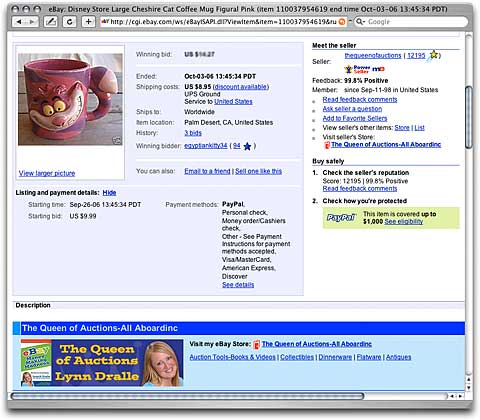
Task: Click the winning bid amount 'US $16.27'
Action: click(199, 54)
